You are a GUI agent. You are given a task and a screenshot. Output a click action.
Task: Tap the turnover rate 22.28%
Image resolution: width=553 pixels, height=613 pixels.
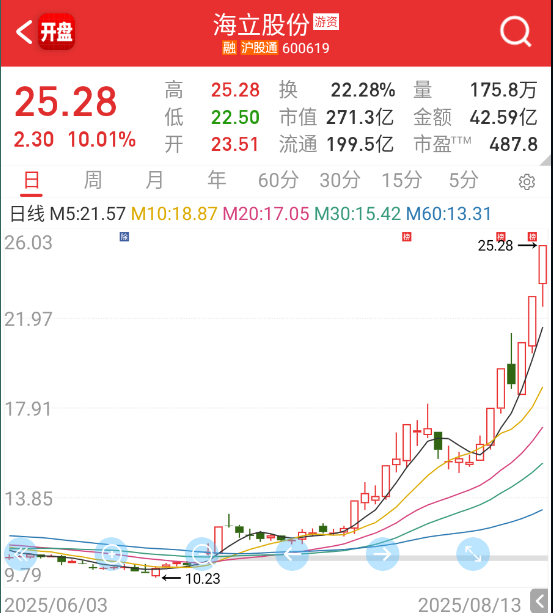pos(363,90)
